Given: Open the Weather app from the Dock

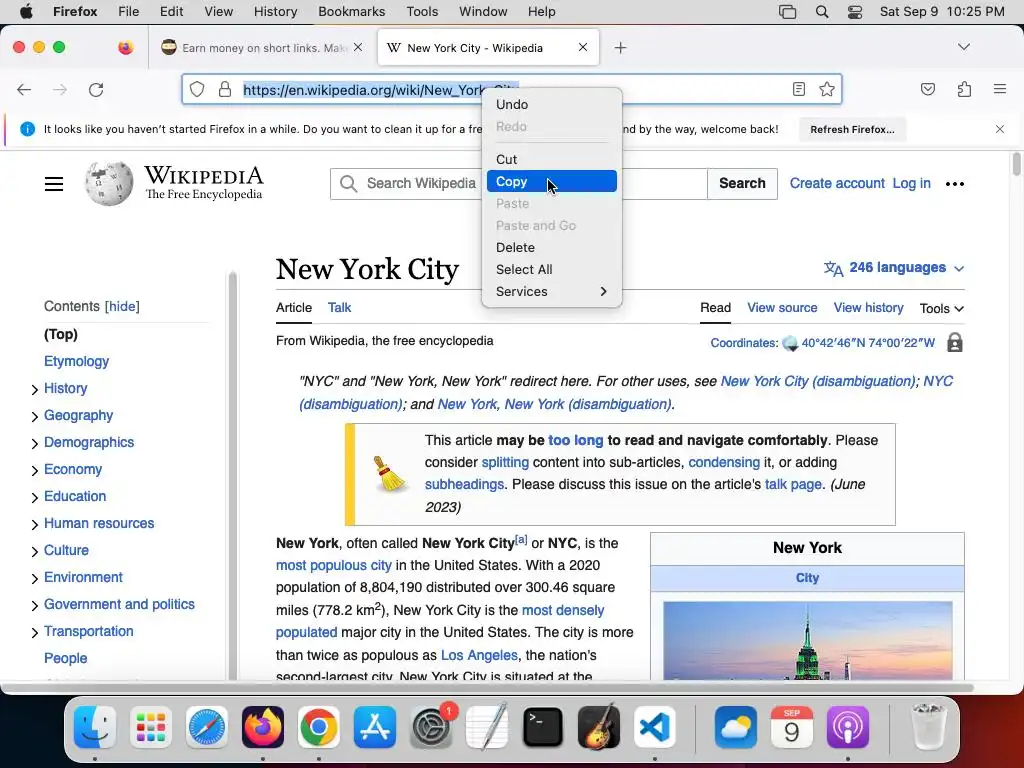Looking at the screenshot, I should [x=736, y=727].
